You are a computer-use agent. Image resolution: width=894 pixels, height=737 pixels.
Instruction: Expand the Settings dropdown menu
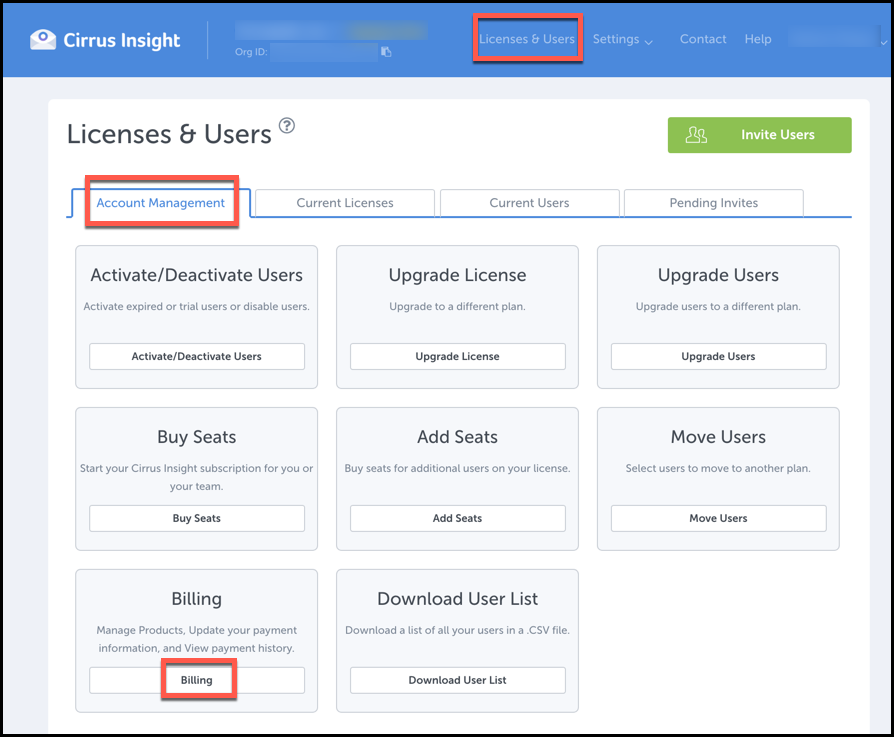coord(622,39)
